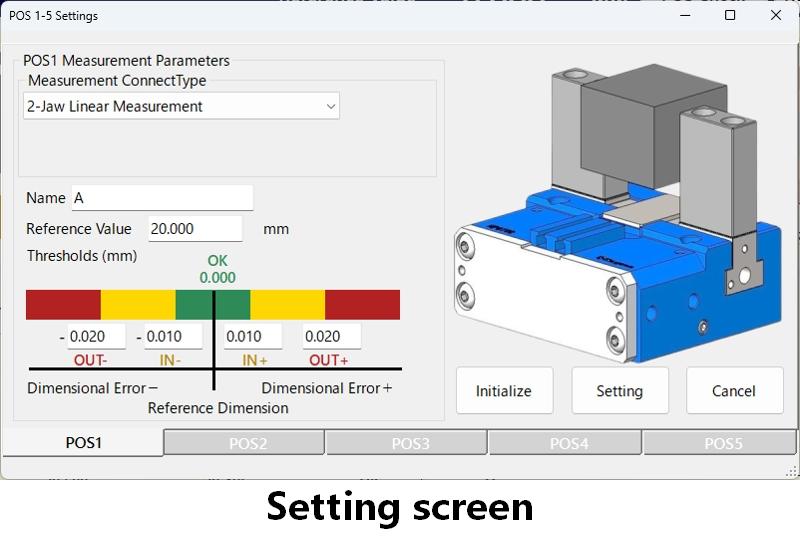
Task: Select the OUT+ threshold value box
Action: (x=332, y=336)
